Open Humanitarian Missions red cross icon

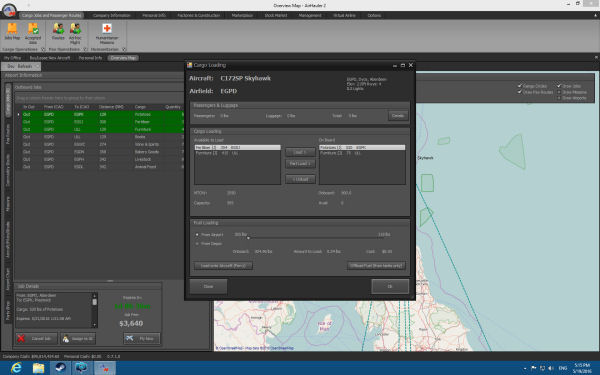tap(107, 29)
